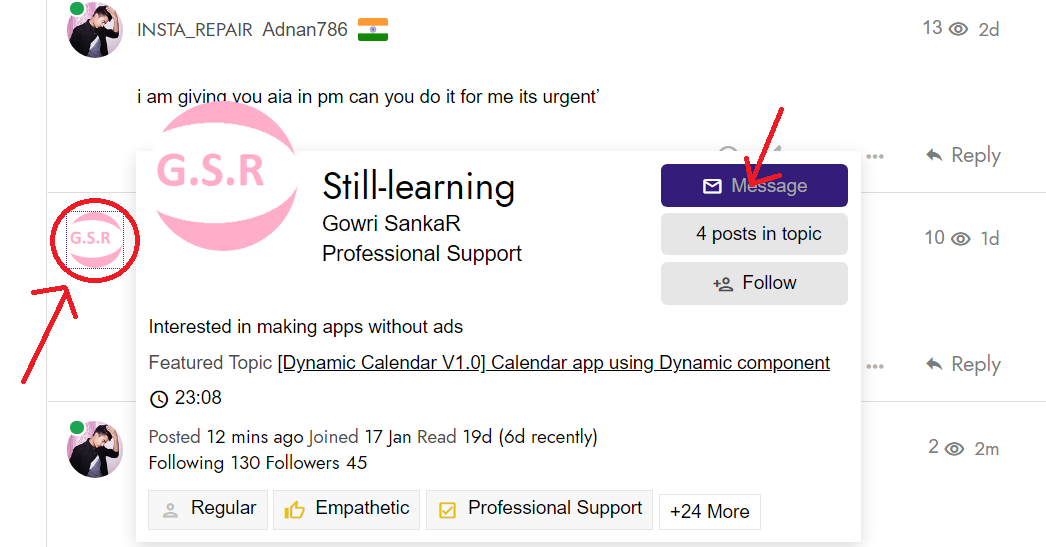
Task: Click the Still-learning username heading
Action: click(418, 187)
